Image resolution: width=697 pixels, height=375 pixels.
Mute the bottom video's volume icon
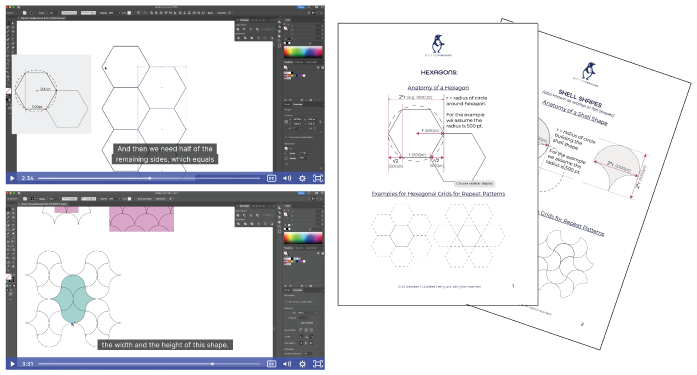[287, 364]
